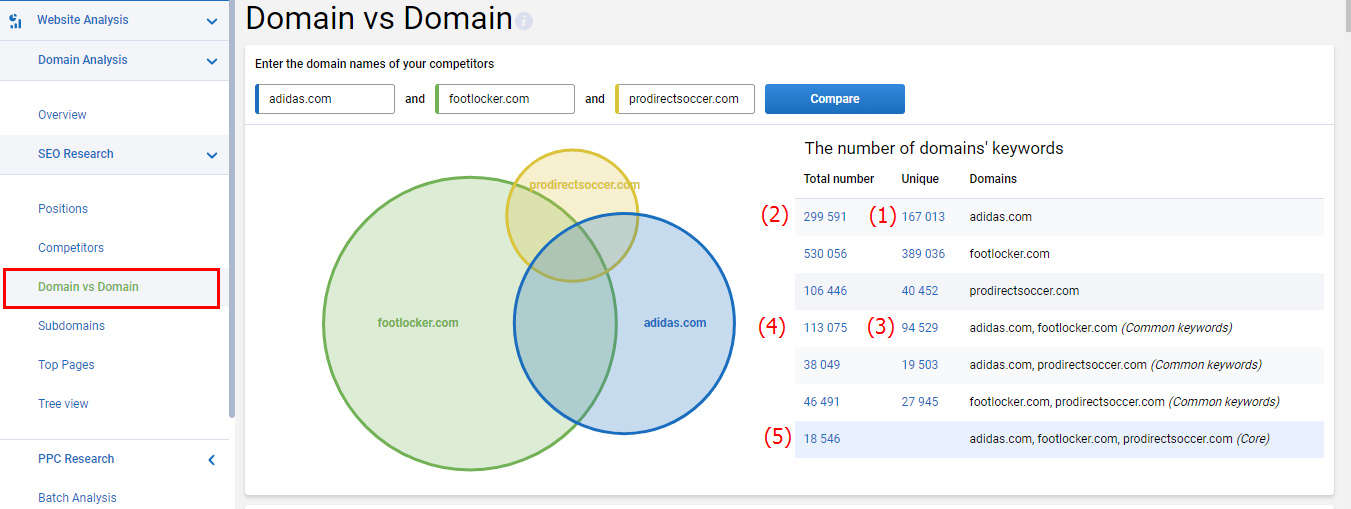
Task: Collapse the Website Analysis section chevron
Action: point(212,21)
